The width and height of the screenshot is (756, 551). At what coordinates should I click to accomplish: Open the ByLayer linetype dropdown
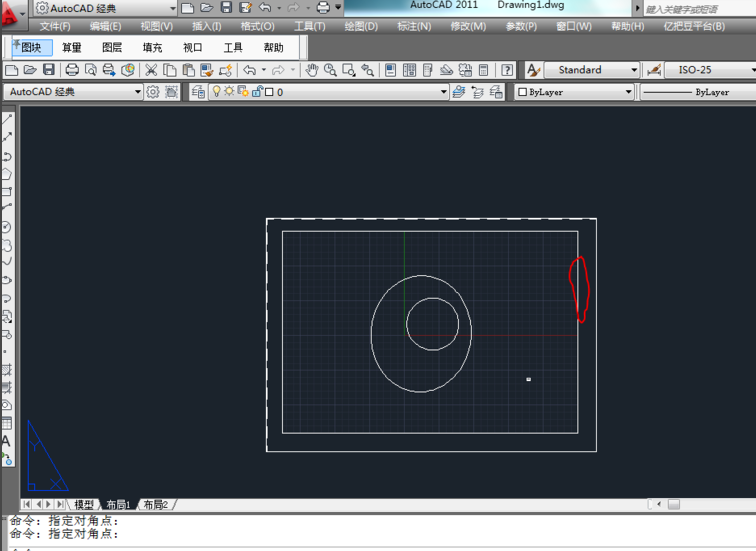click(698, 92)
